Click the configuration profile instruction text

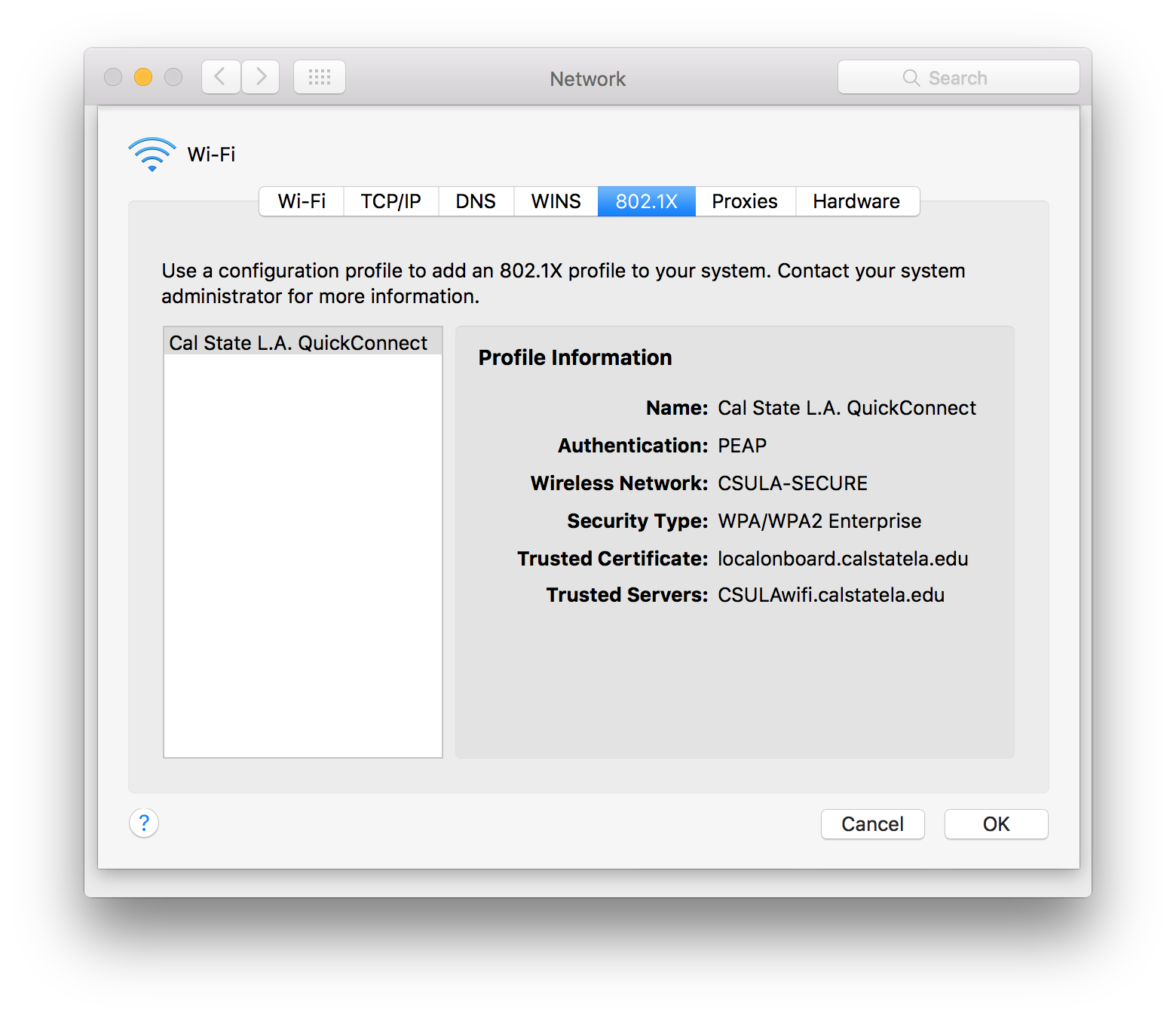point(563,284)
